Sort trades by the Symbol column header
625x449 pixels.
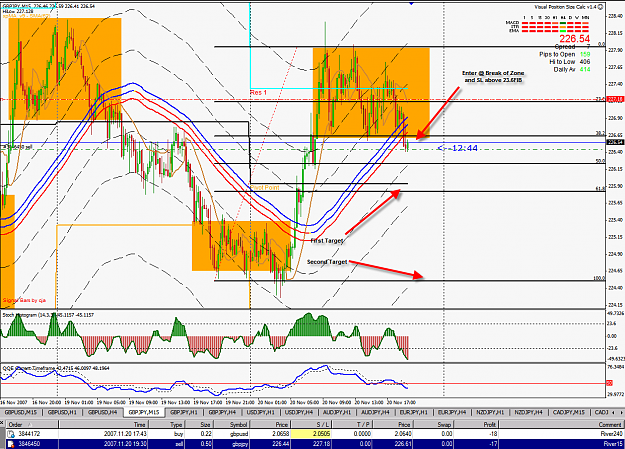pyautogui.click(x=231, y=424)
